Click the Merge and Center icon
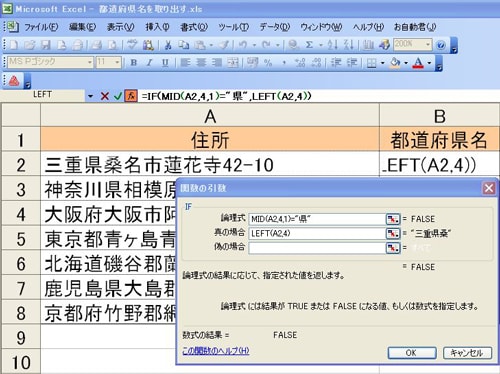This screenshot has width=500, height=374. (233, 62)
